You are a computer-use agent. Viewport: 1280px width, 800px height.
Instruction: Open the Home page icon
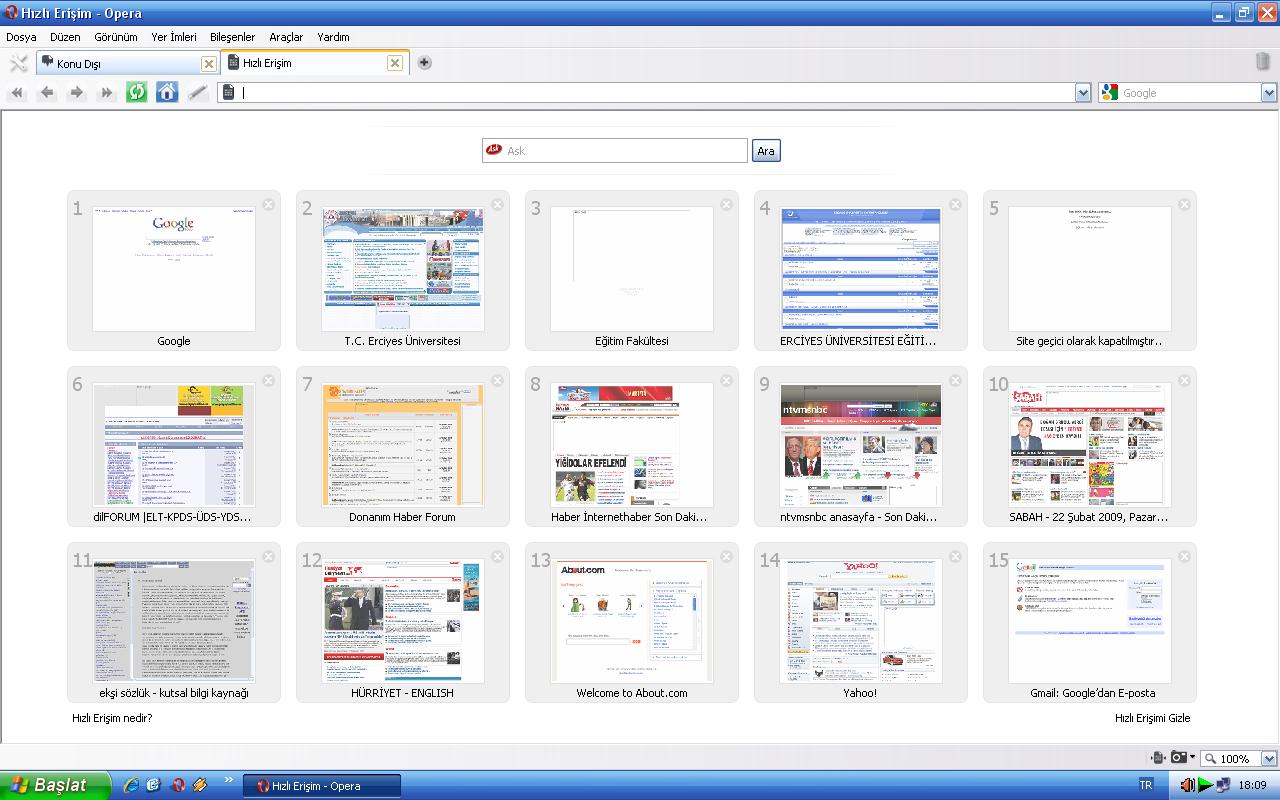tap(167, 93)
